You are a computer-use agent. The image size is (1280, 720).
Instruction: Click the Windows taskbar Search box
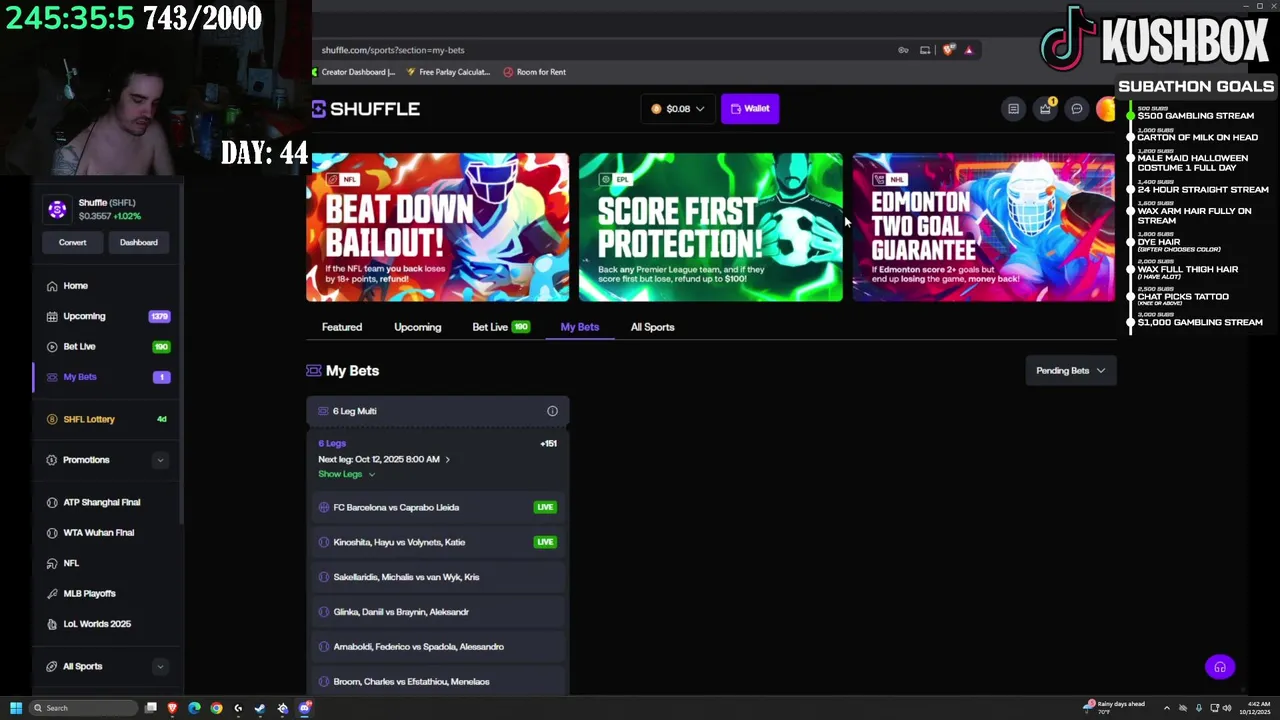pyautogui.click(x=82, y=708)
